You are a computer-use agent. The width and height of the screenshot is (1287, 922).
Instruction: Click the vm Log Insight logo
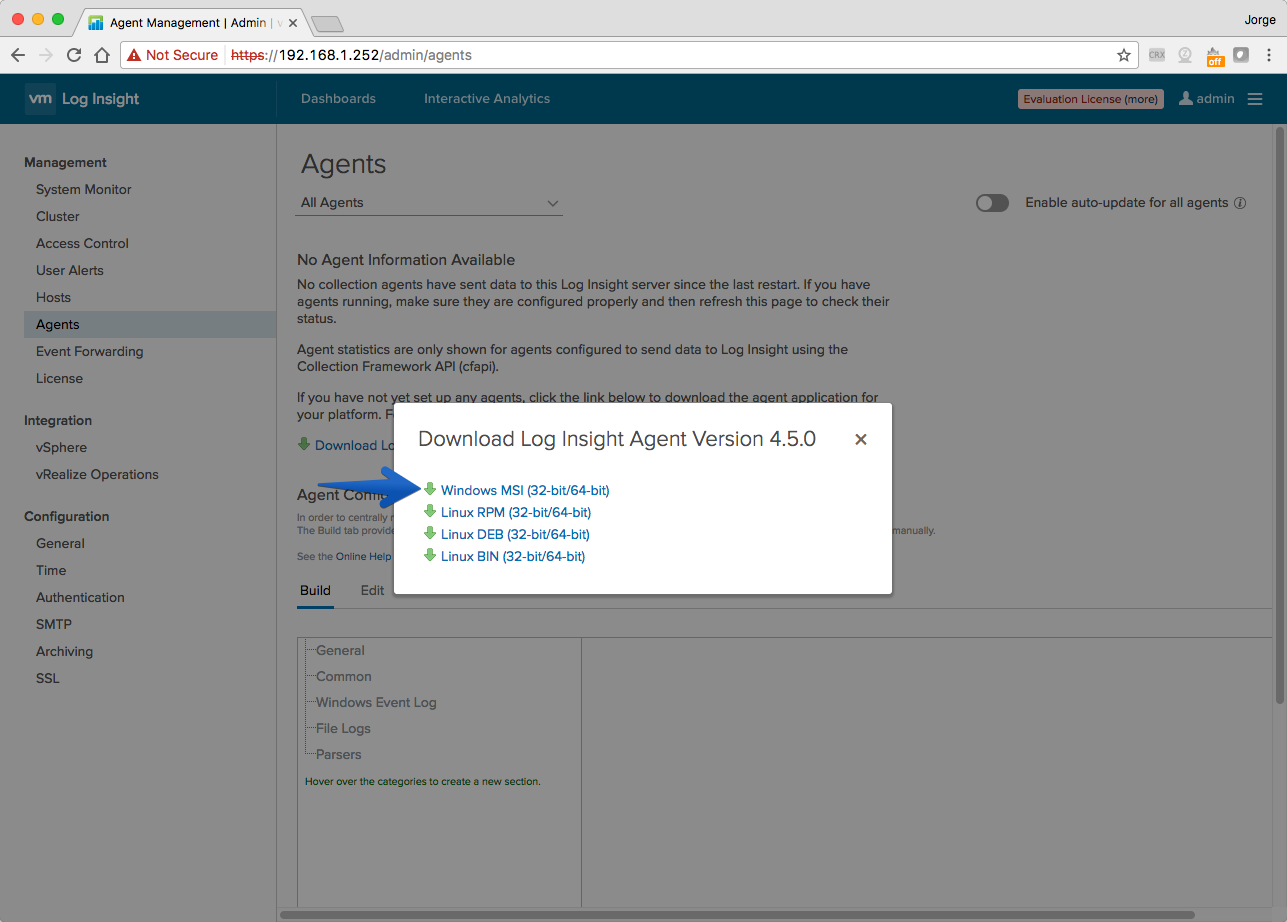pos(82,99)
